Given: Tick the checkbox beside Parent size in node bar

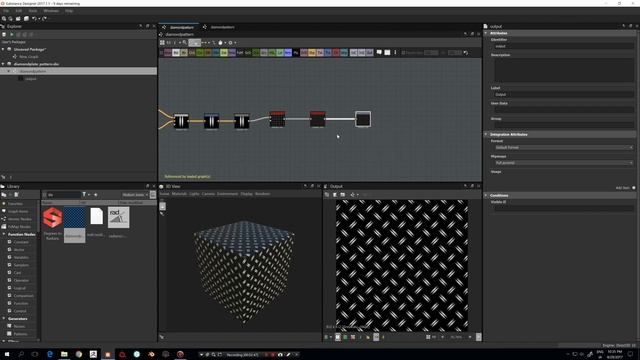Looking at the screenshot, I should [x=403, y=53].
